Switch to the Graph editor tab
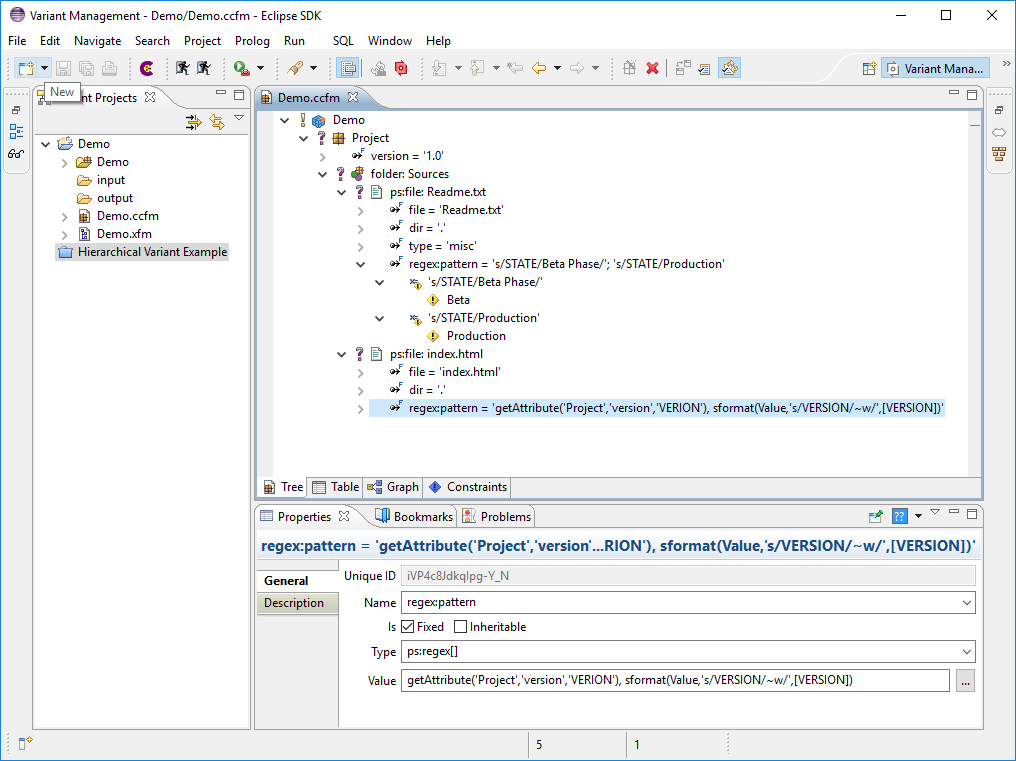Viewport: 1016px width, 761px height. point(393,487)
